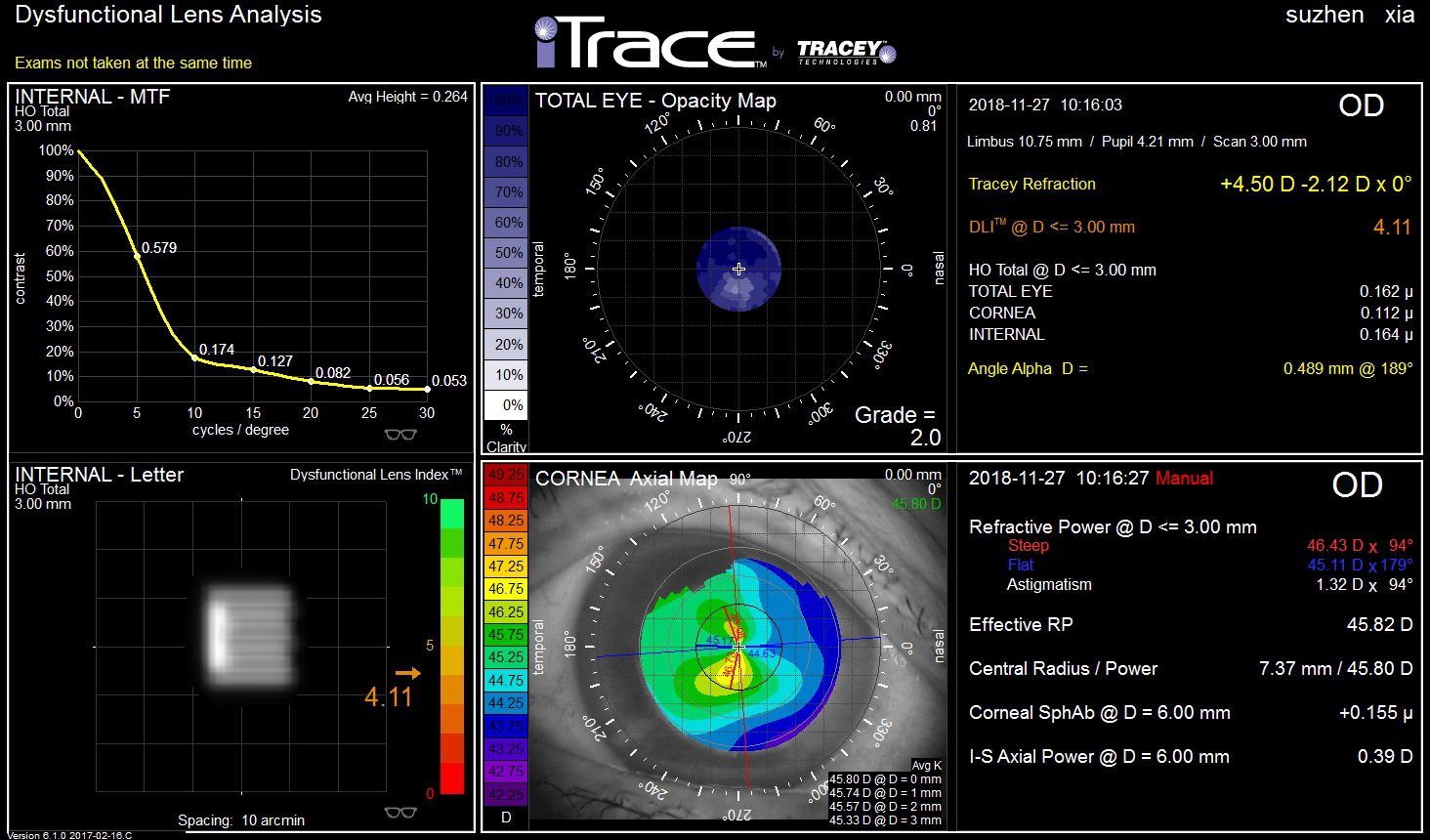Viewport: 1430px width, 840px height.
Task: Click the 0.127 MTF data label
Action: click(x=275, y=361)
